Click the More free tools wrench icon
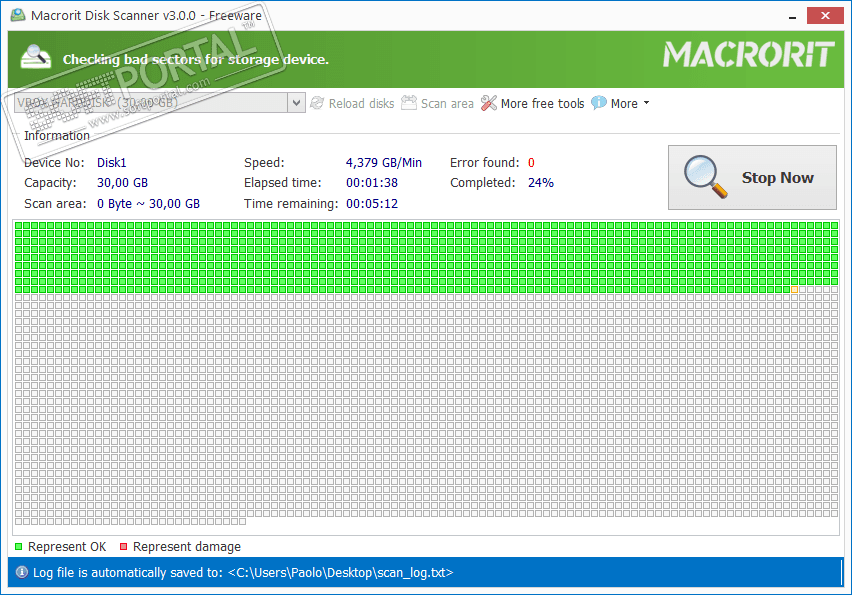Screen dimensions: 852x595 (488, 103)
